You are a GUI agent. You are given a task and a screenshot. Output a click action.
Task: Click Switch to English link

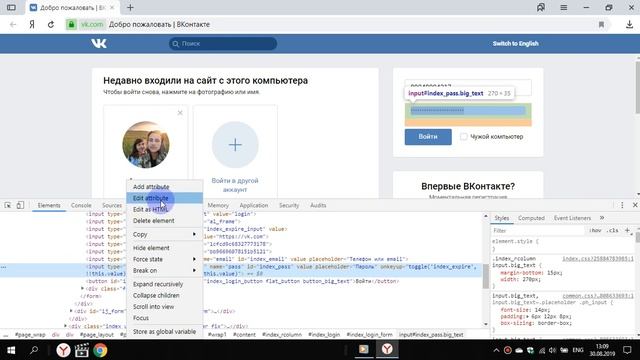click(515, 43)
